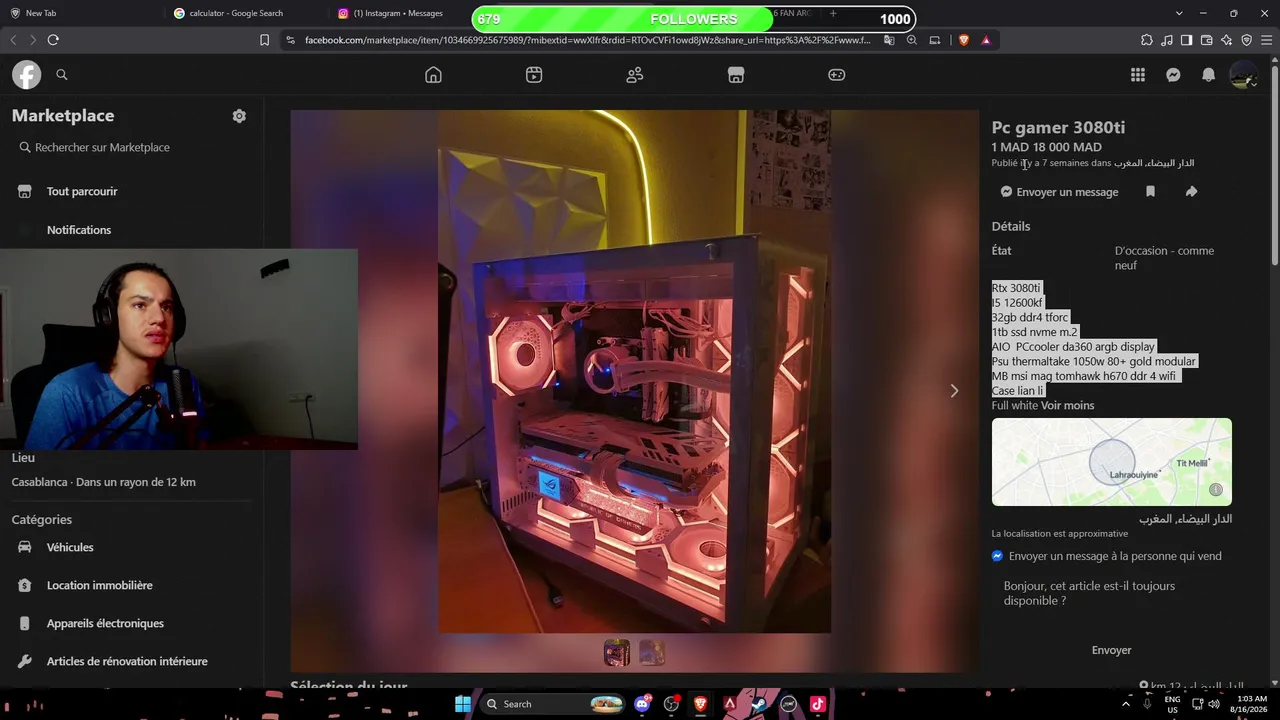Bookmark this page in the address bar

[264, 40]
